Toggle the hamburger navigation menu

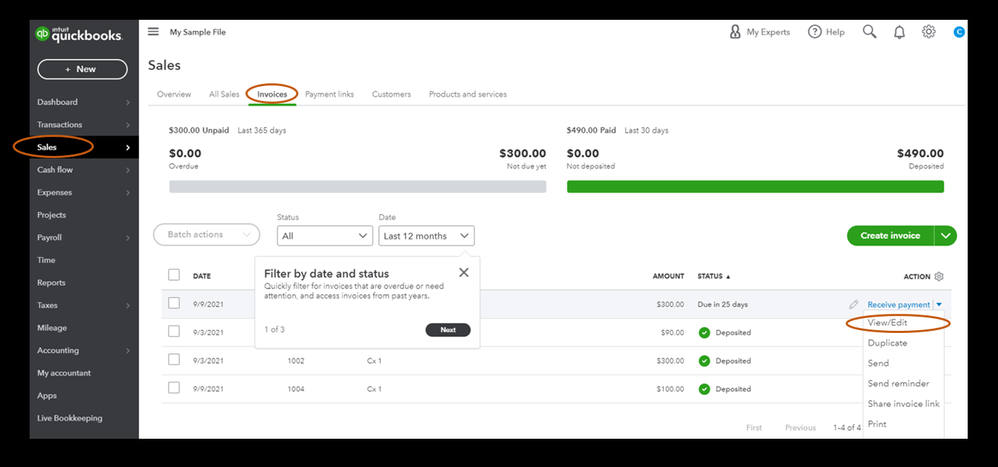tap(153, 32)
